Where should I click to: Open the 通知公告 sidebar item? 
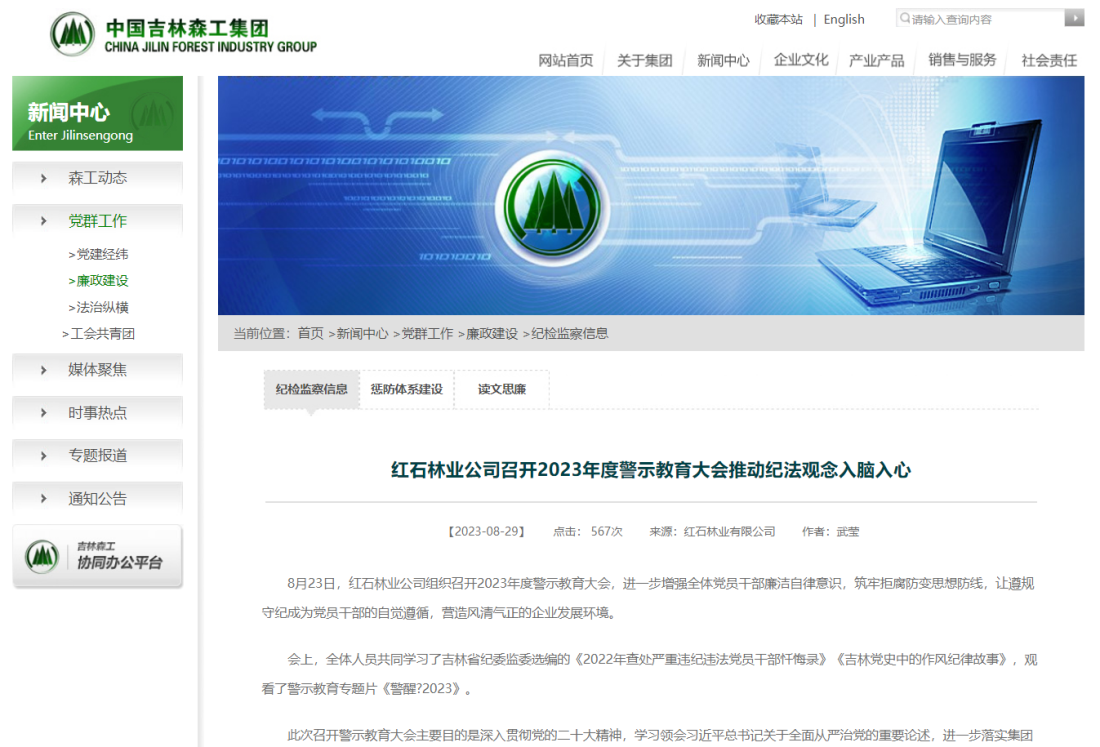(97, 499)
